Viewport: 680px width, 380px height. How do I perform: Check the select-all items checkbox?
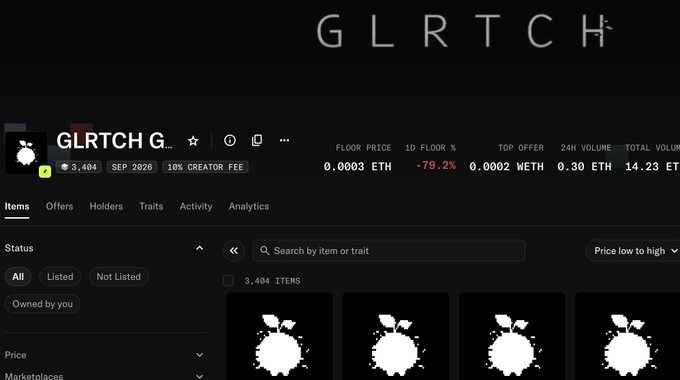pyautogui.click(x=228, y=281)
